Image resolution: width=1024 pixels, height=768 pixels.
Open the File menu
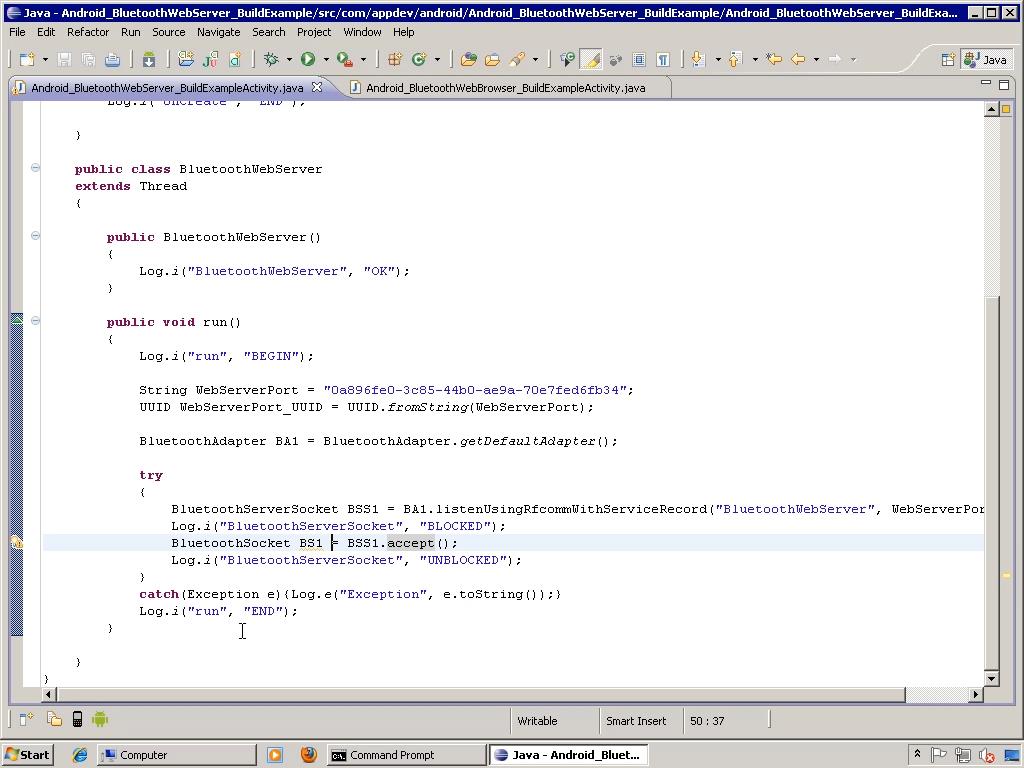[x=18, y=32]
